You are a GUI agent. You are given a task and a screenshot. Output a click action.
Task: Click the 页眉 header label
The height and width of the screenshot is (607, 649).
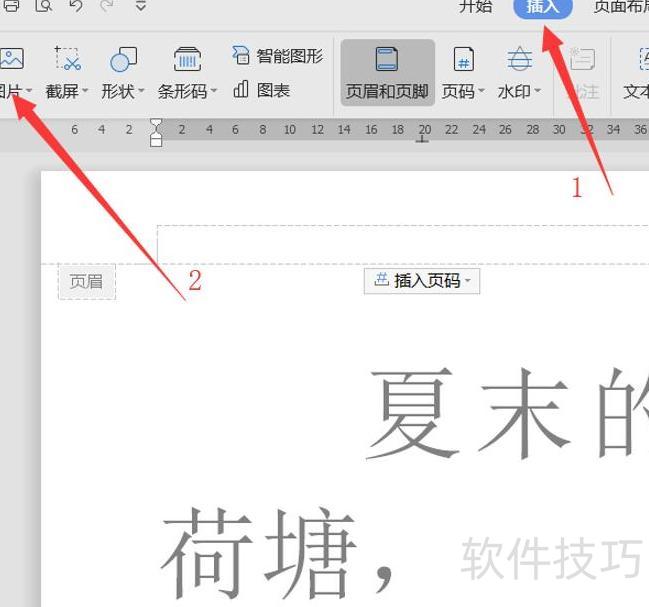[87, 282]
